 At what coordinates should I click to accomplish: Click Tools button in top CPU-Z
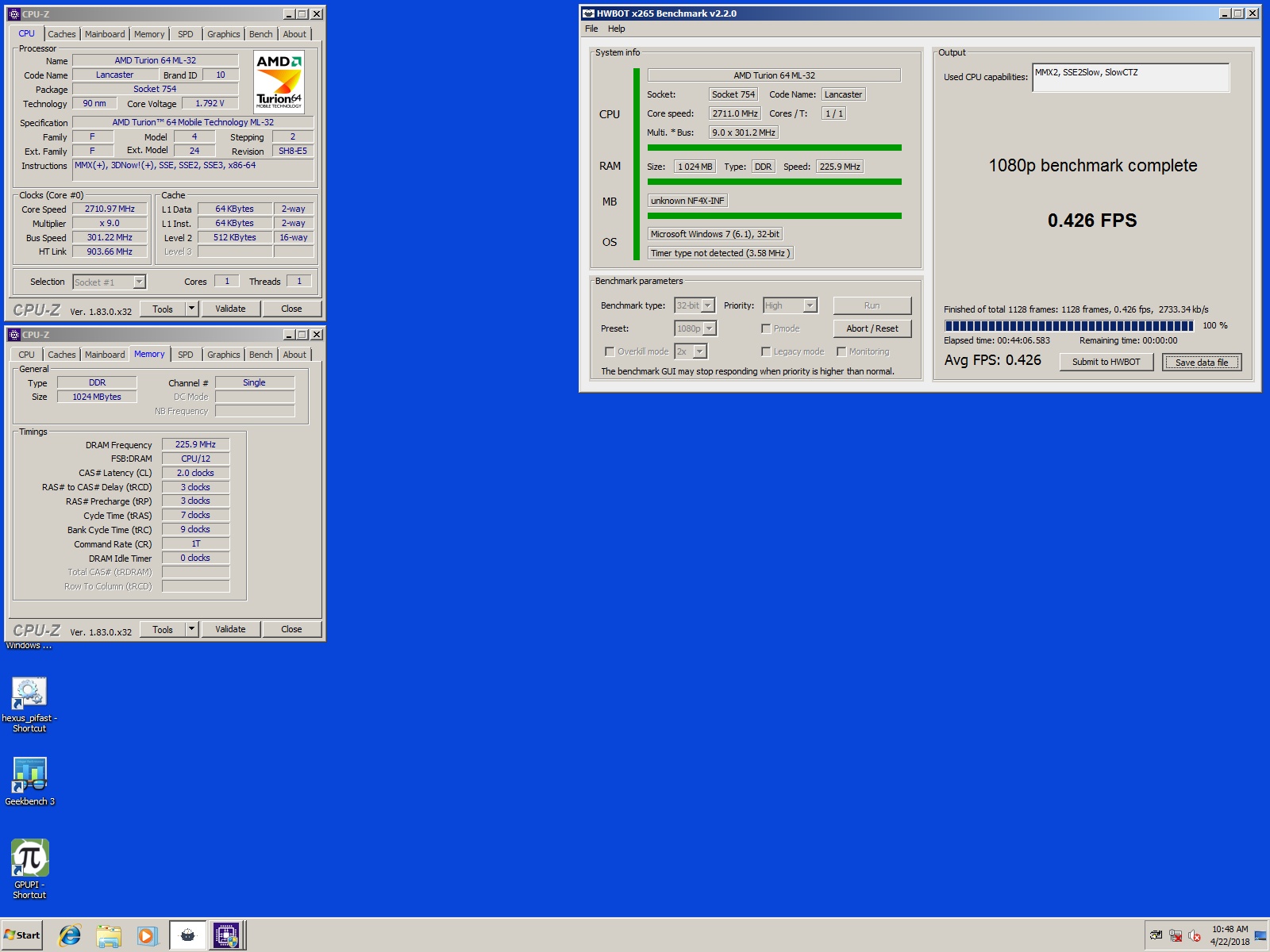(x=163, y=309)
